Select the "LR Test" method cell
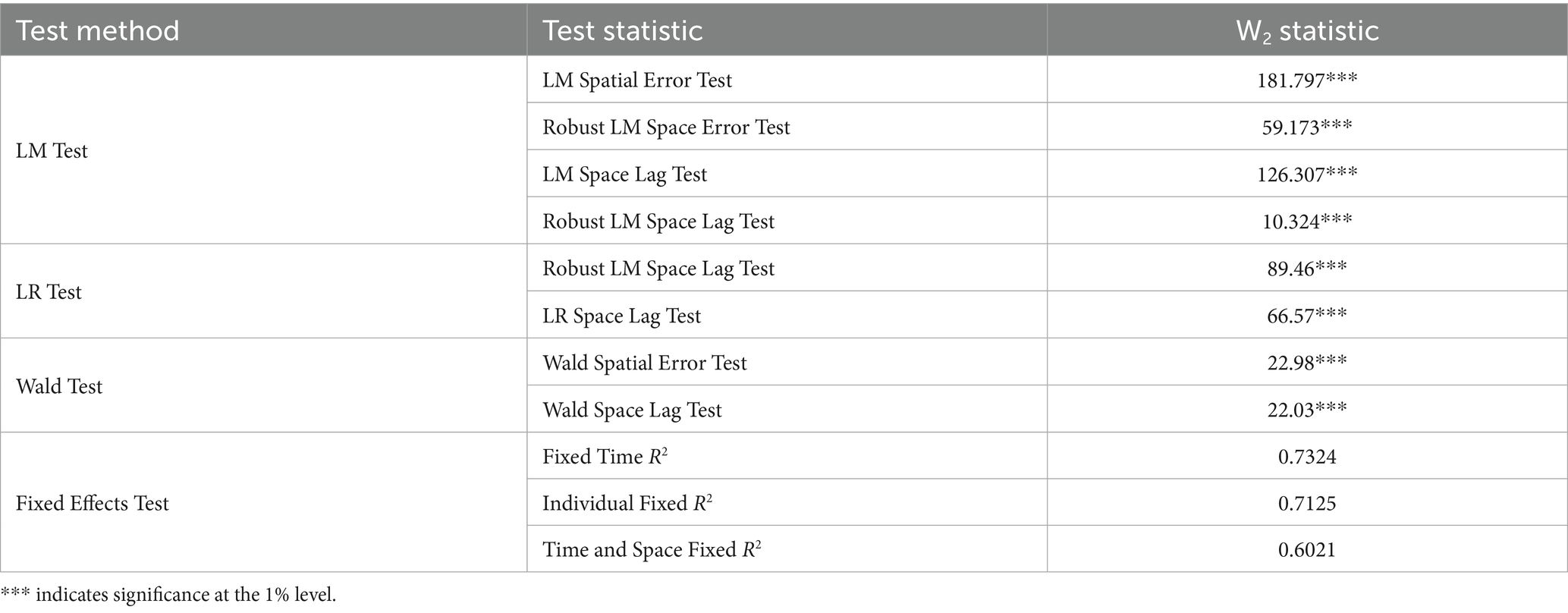Viewport: 1568px width, 613px height. 49,292
